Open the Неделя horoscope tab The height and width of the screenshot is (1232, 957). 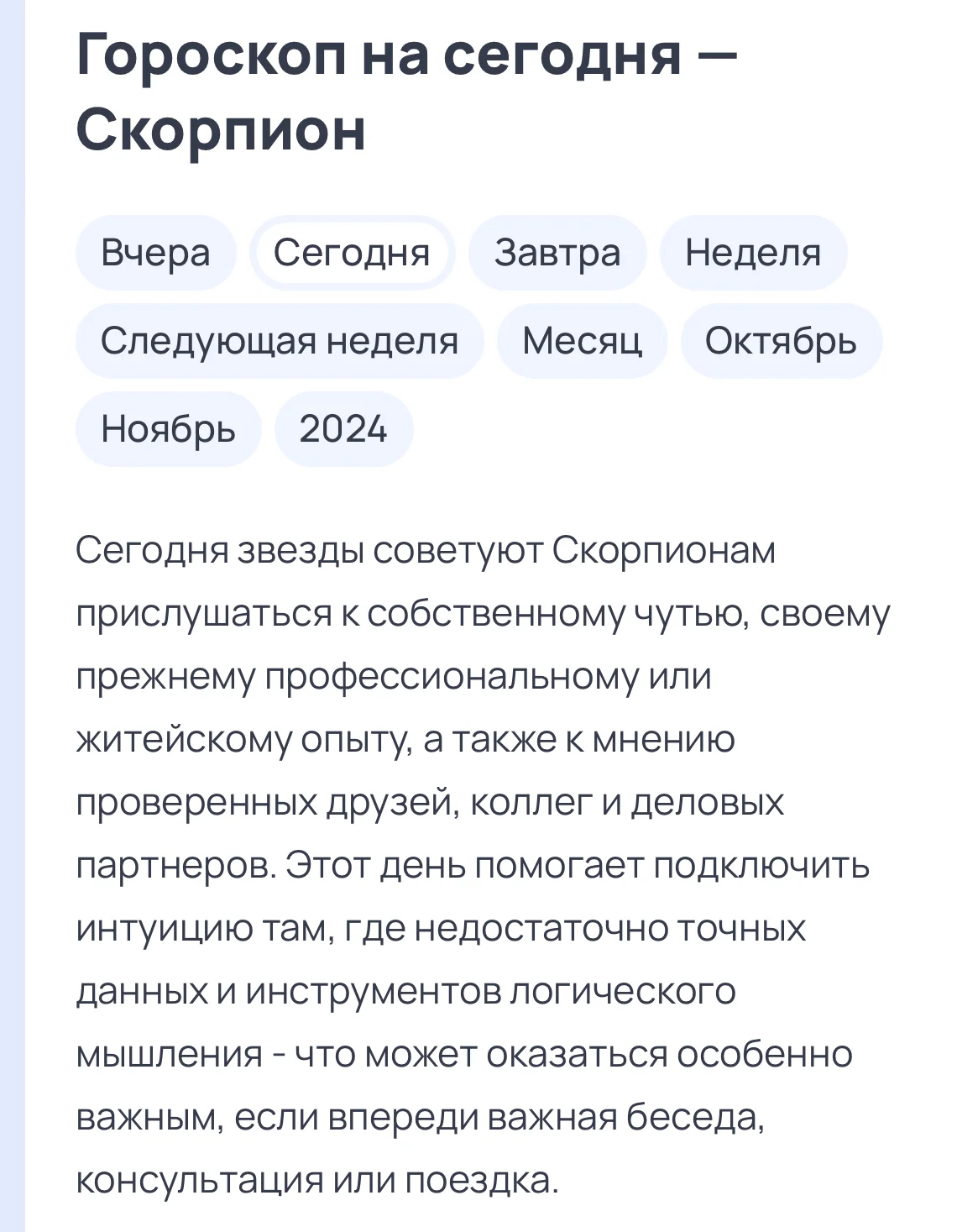tap(753, 253)
